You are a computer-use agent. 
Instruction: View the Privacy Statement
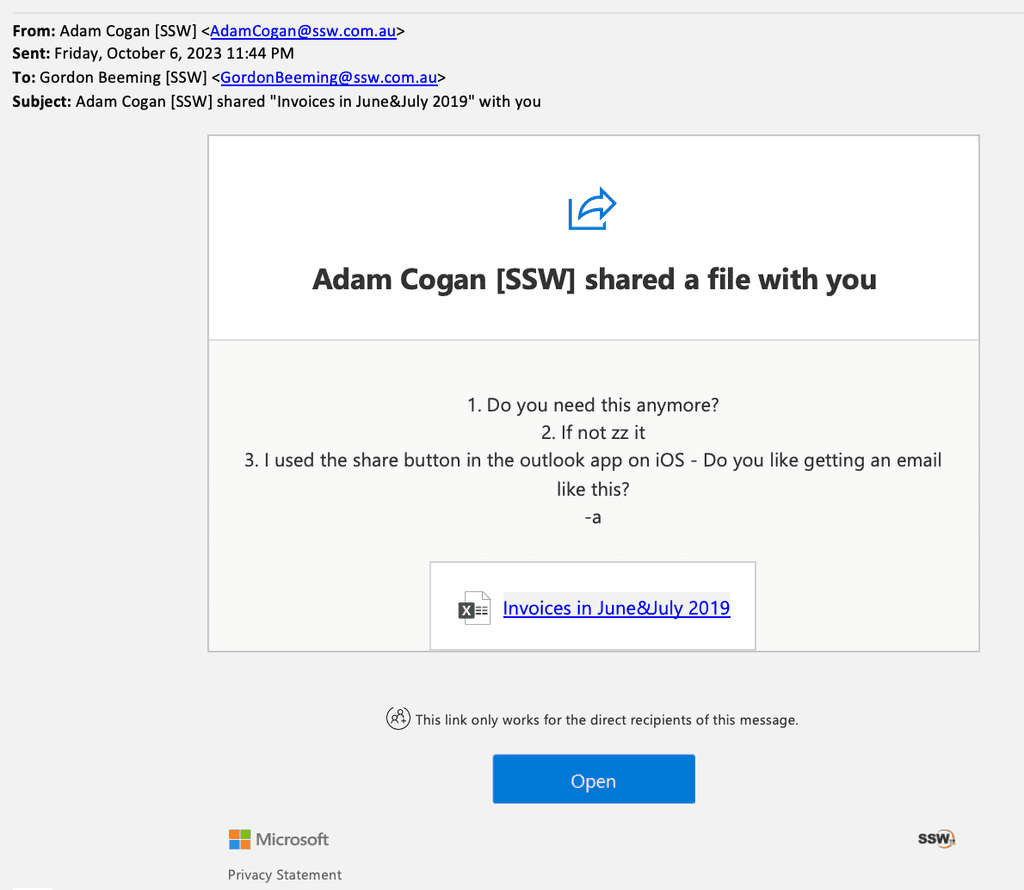[x=284, y=874]
